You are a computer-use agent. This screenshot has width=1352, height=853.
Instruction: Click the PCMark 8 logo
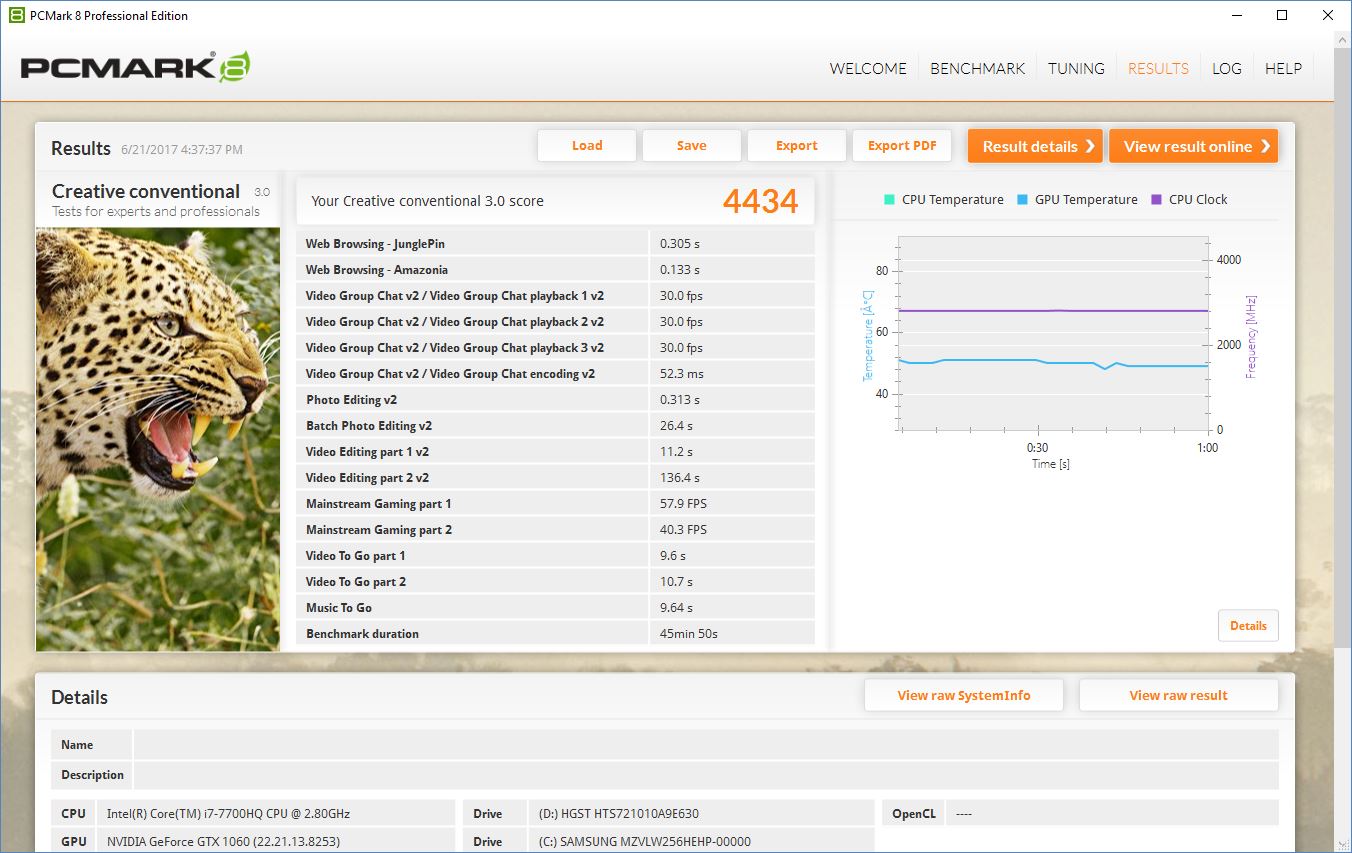pos(135,68)
